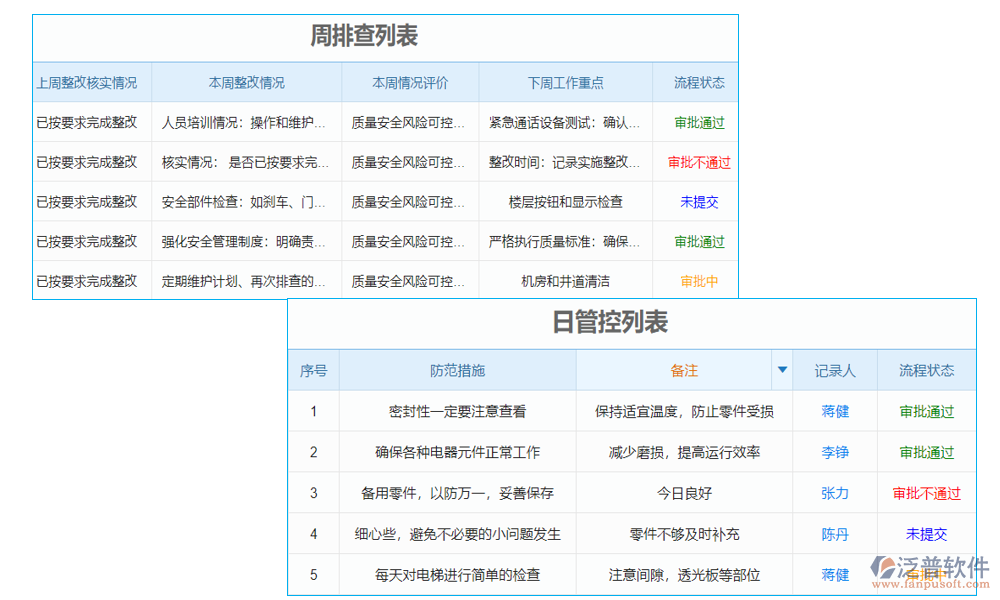This screenshot has height=600, width=1000.
Task: Click 审批通过 status in row 2
Action: pos(926,452)
